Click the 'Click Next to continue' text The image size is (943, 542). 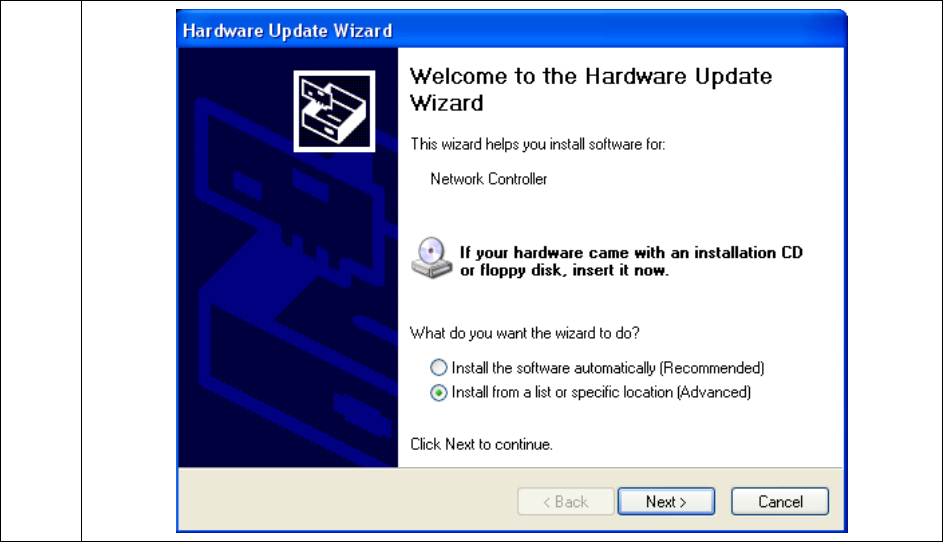pos(481,444)
